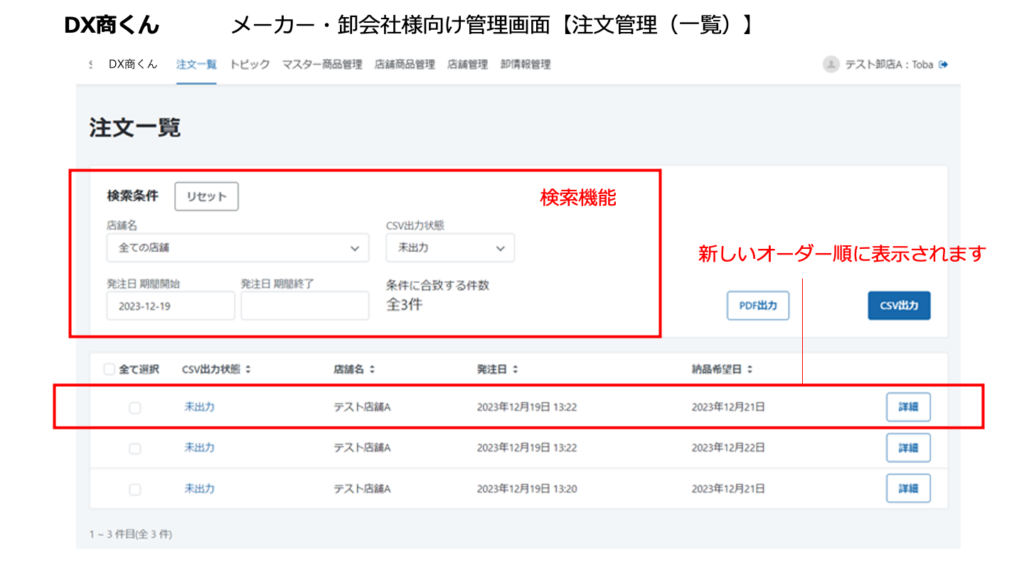The width and height of the screenshot is (1024, 576).
Task: Check the box for the 納品希望日 12月22日 order
Action: (135, 448)
